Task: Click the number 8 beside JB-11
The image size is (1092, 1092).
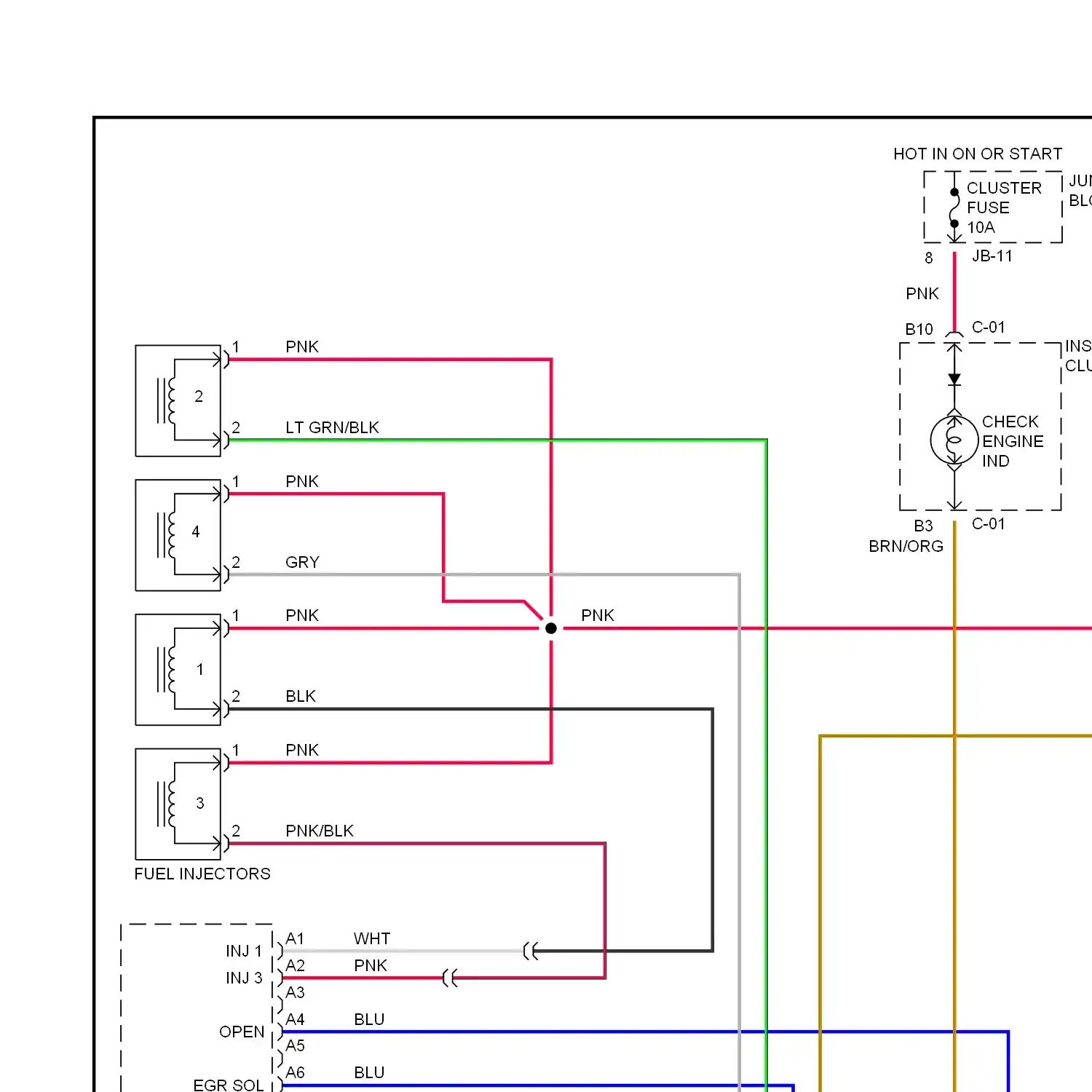Action: 929,258
